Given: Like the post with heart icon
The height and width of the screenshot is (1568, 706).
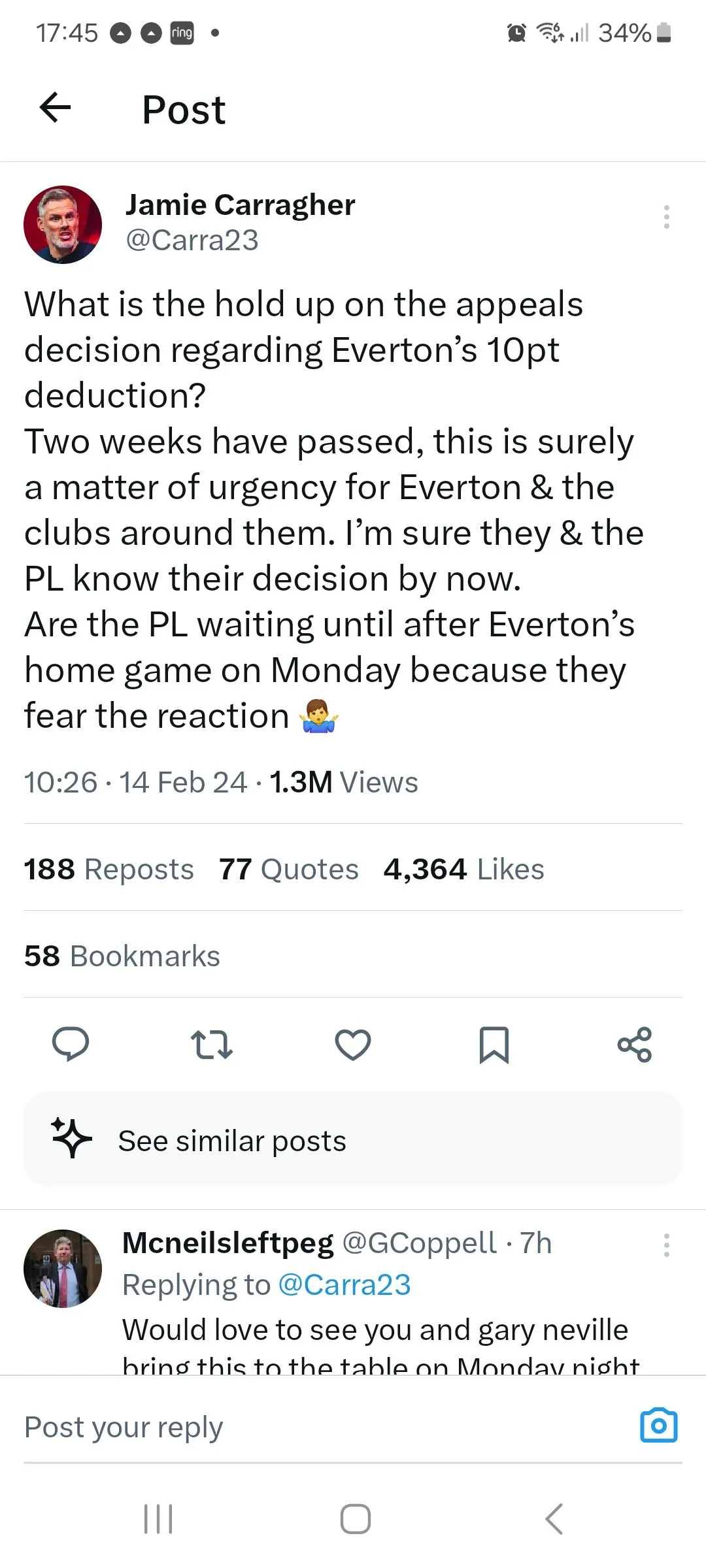Looking at the screenshot, I should pos(353,1044).
